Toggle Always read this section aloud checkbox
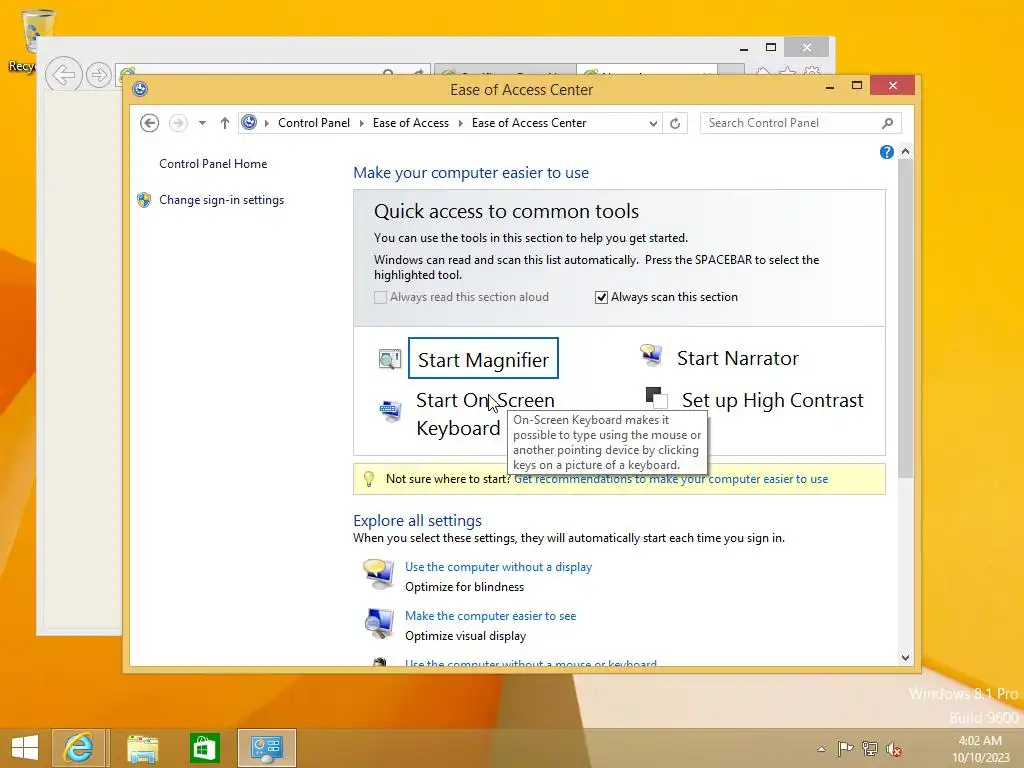 coord(380,298)
